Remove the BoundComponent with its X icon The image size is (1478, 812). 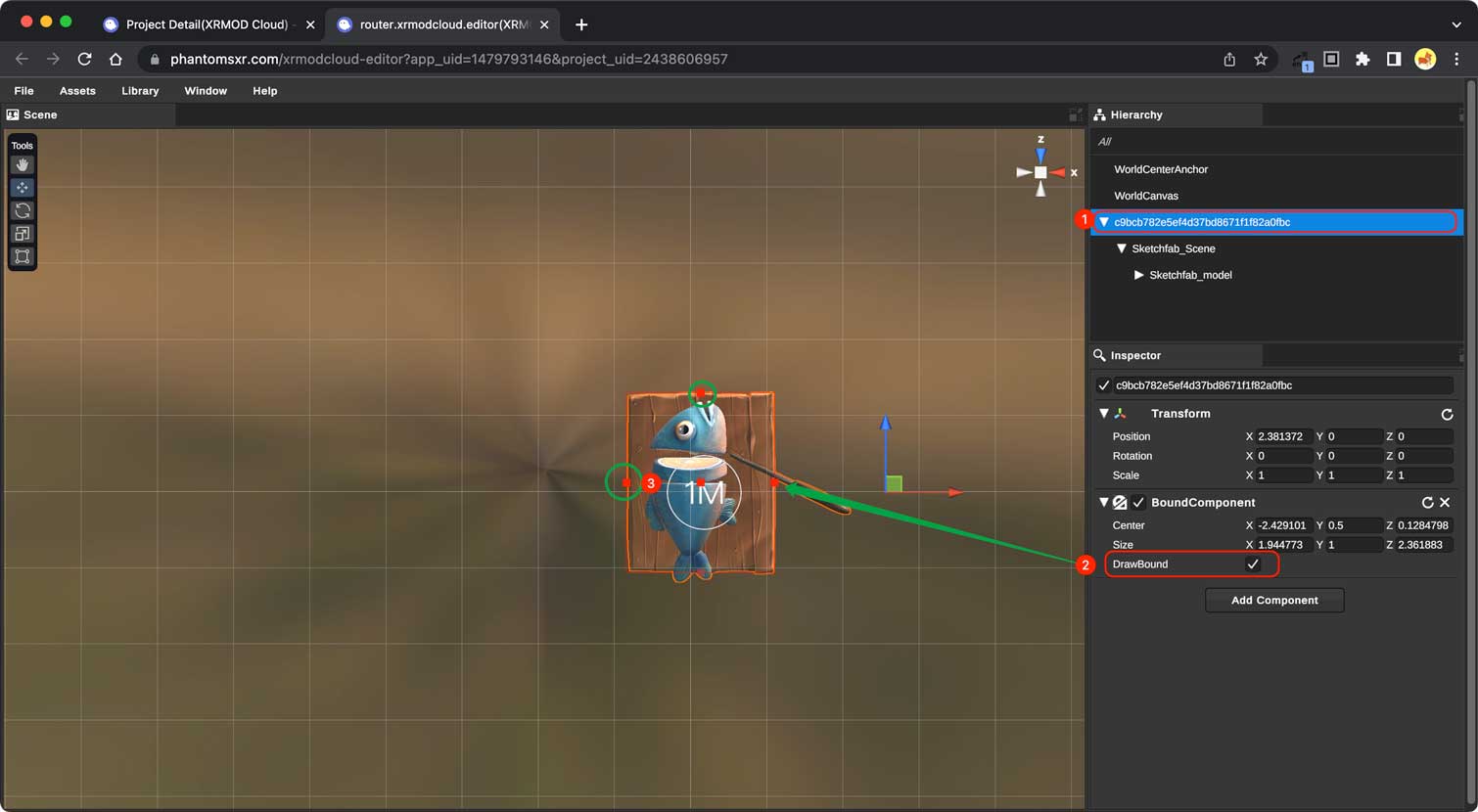pyautogui.click(x=1445, y=503)
